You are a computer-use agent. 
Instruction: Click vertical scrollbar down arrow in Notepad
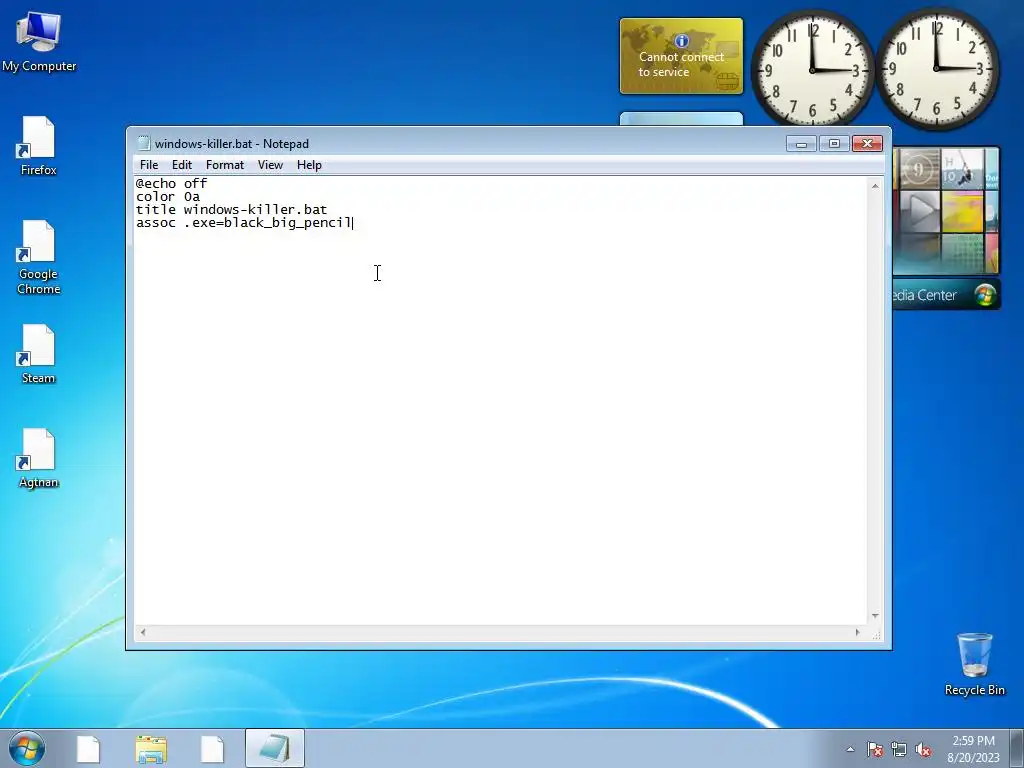875,616
